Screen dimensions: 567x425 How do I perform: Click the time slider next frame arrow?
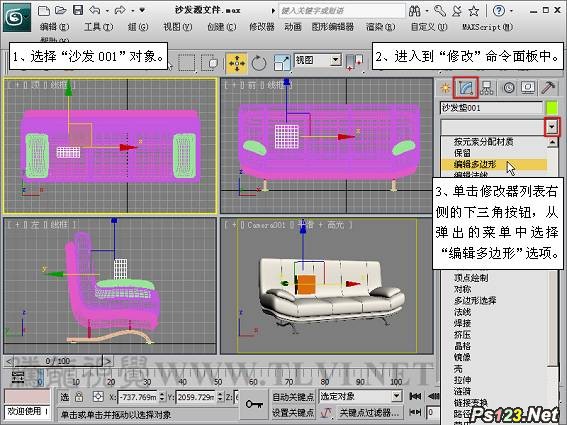pyautogui.click(x=108, y=361)
